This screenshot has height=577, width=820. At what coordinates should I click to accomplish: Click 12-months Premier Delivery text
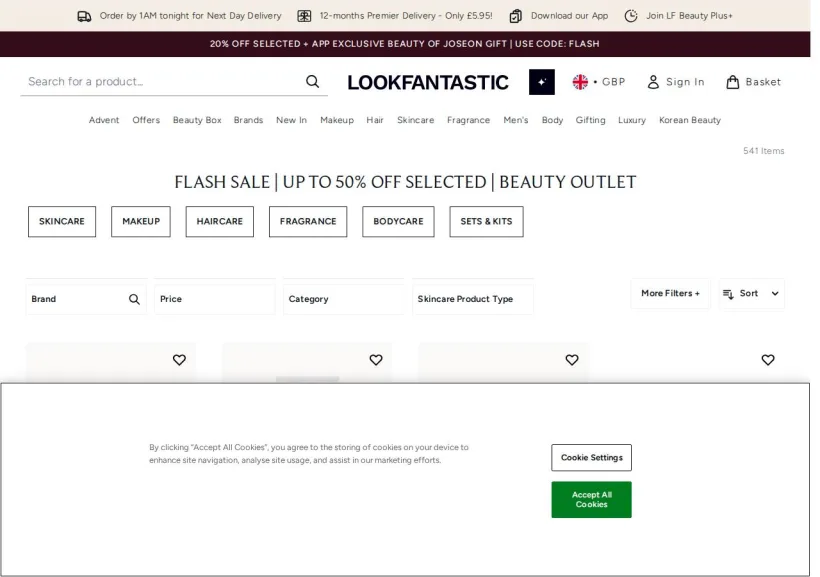[x=406, y=16]
